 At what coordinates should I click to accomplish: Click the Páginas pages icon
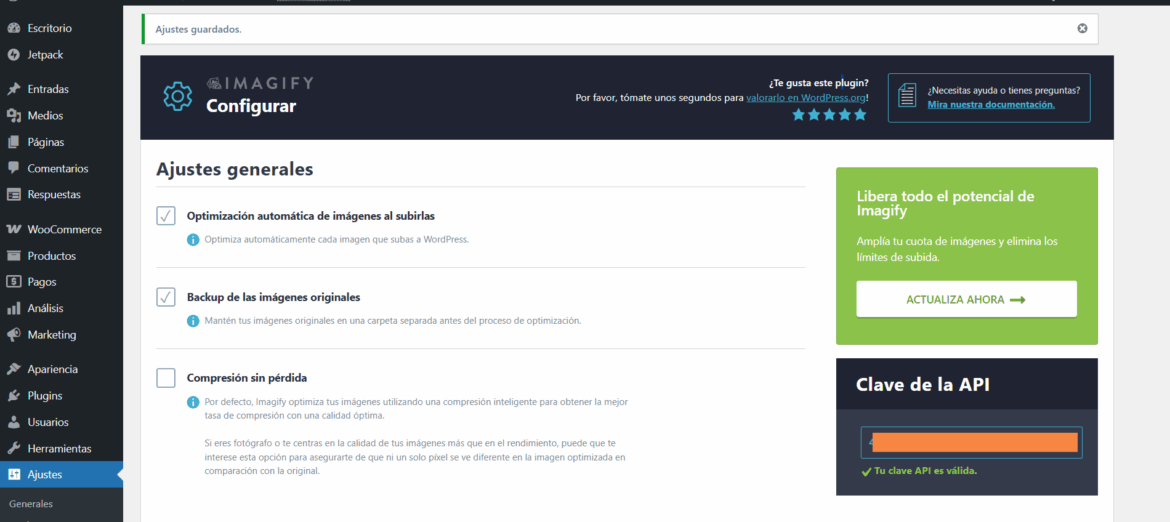click(13, 142)
